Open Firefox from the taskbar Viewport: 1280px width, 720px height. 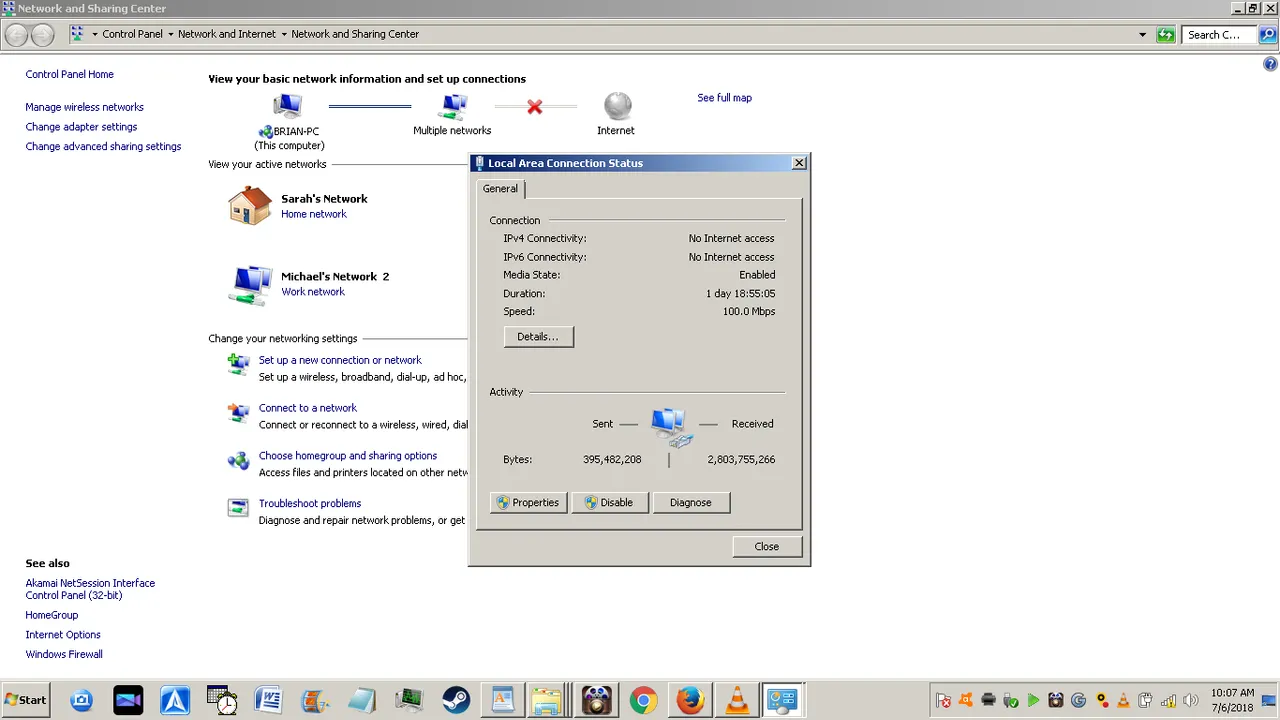pyautogui.click(x=690, y=700)
